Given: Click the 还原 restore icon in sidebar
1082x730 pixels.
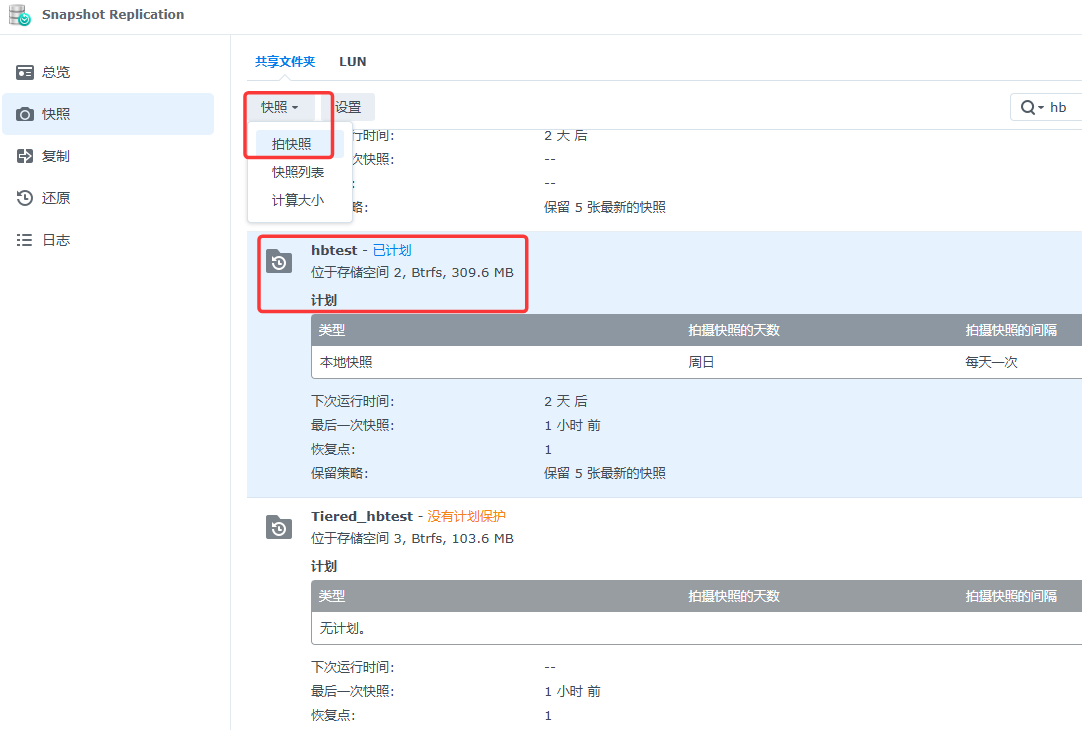Looking at the screenshot, I should [25, 199].
